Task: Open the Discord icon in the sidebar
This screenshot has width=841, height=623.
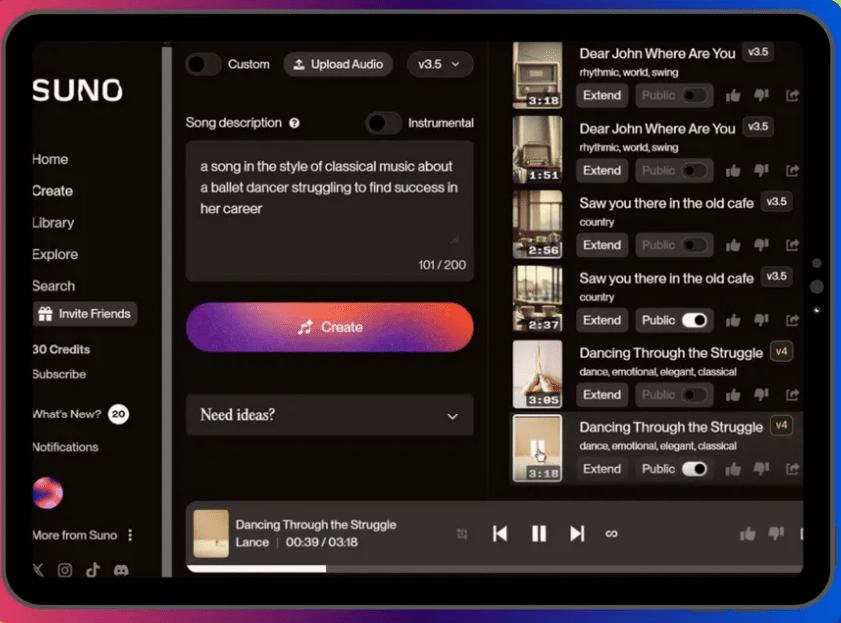Action: pyautogui.click(x=121, y=570)
